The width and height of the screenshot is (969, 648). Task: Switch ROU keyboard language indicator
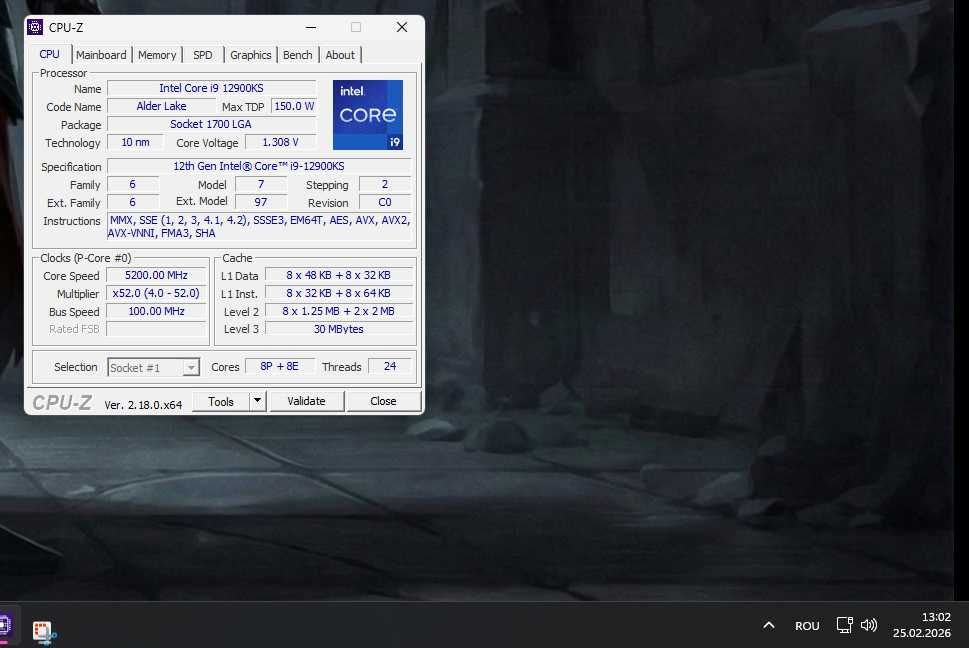coord(807,626)
